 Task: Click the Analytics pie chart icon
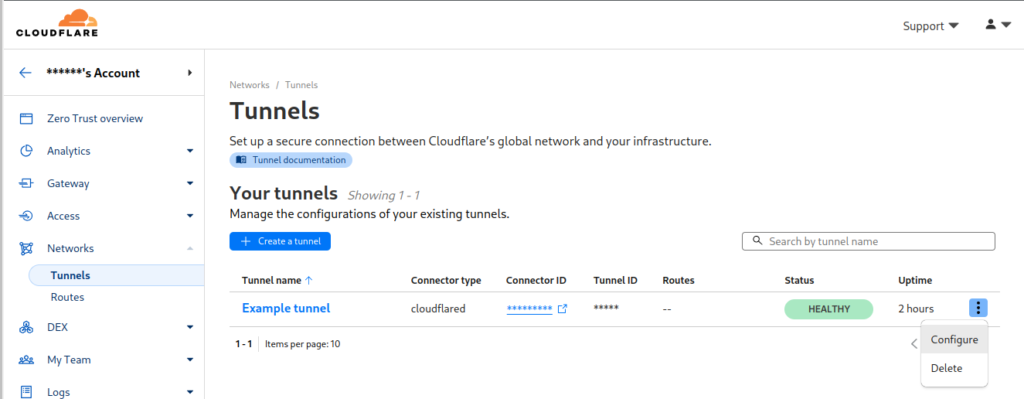26,151
